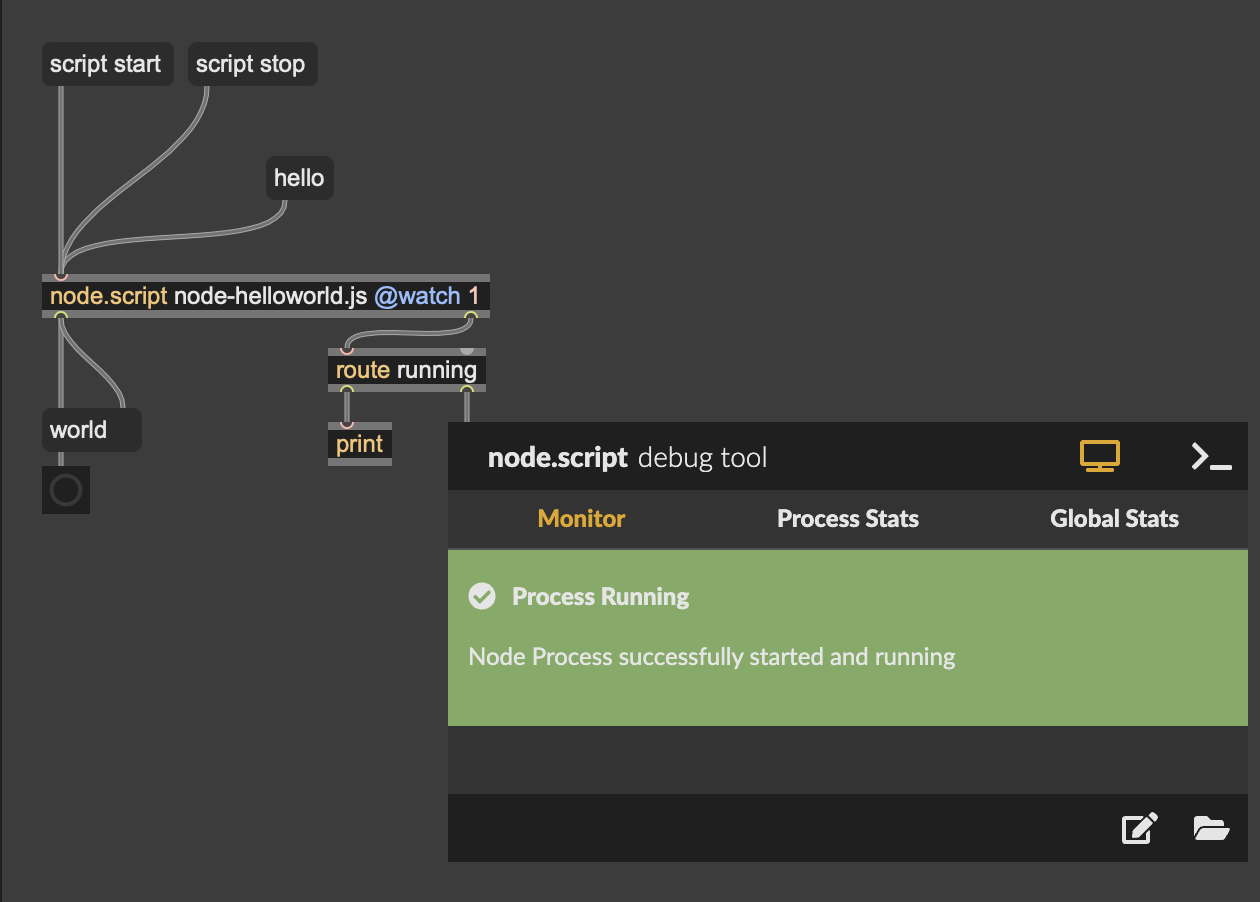This screenshot has height=902, width=1260.
Task: Click the monitor view icon in debug tool
Action: pyautogui.click(x=1099, y=457)
